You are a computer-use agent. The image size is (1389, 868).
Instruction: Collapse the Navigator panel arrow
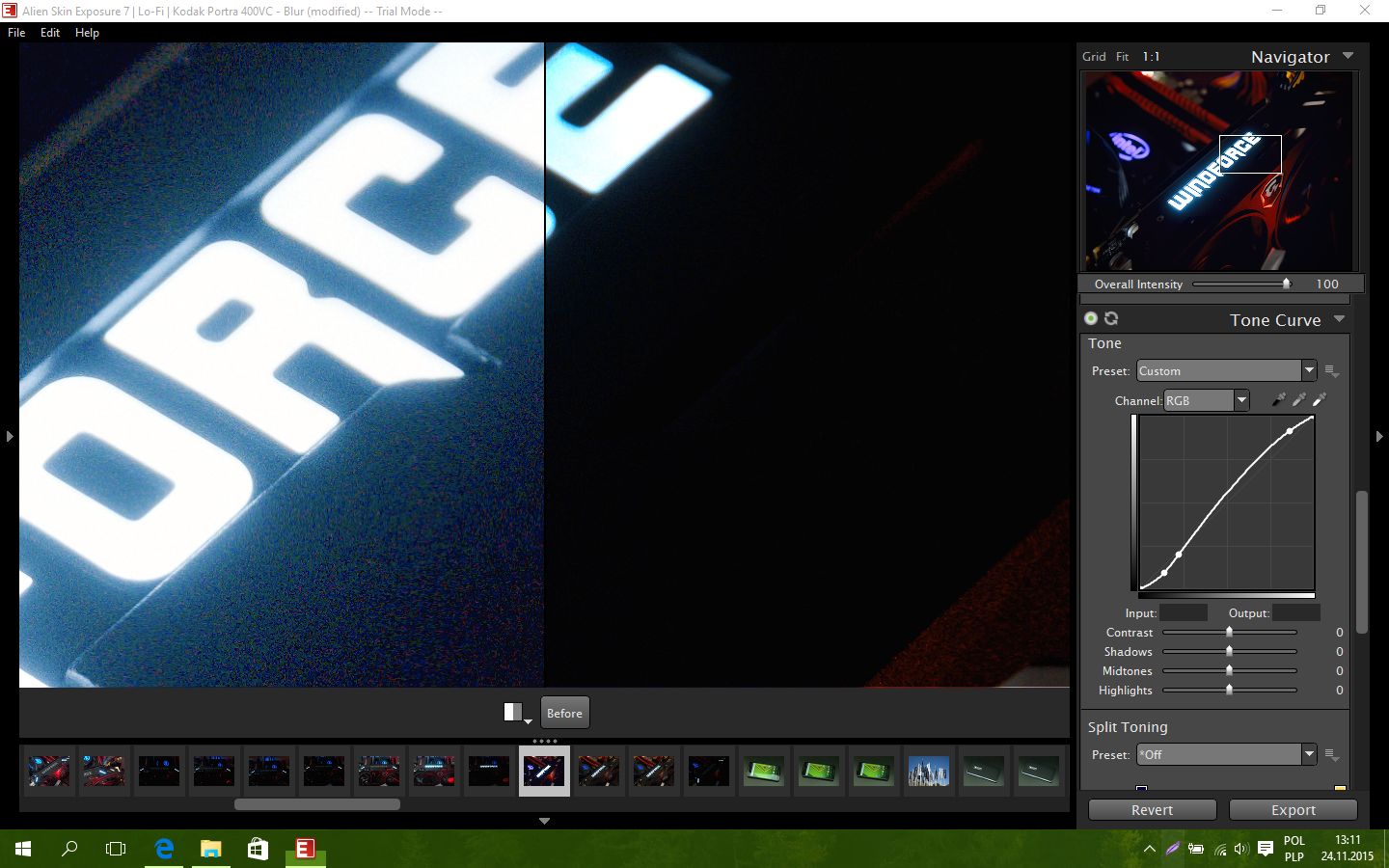(1348, 56)
